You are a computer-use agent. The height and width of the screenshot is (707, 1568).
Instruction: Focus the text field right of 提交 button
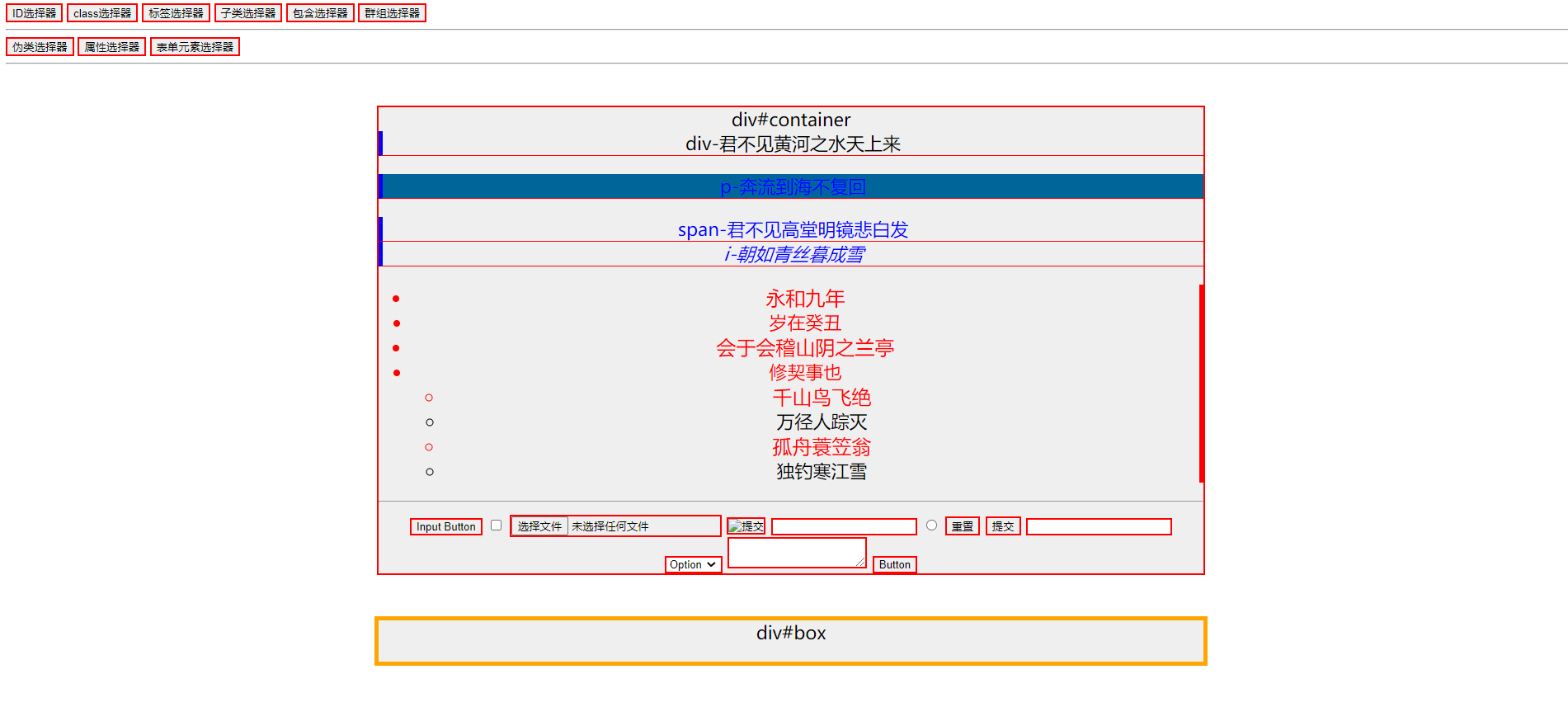point(1099,526)
